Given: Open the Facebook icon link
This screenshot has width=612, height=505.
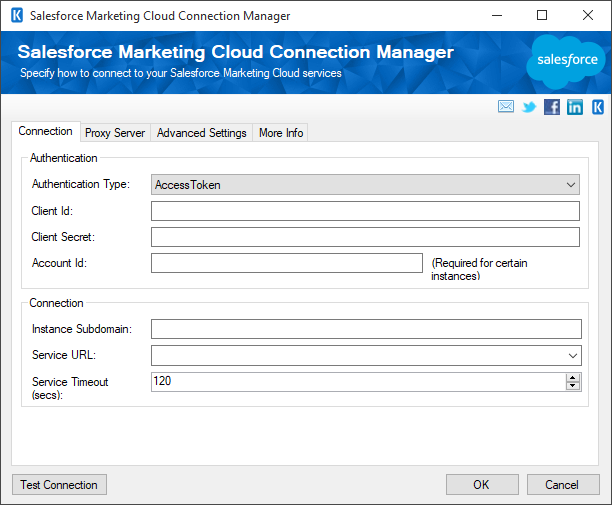Looking at the screenshot, I should tap(552, 107).
